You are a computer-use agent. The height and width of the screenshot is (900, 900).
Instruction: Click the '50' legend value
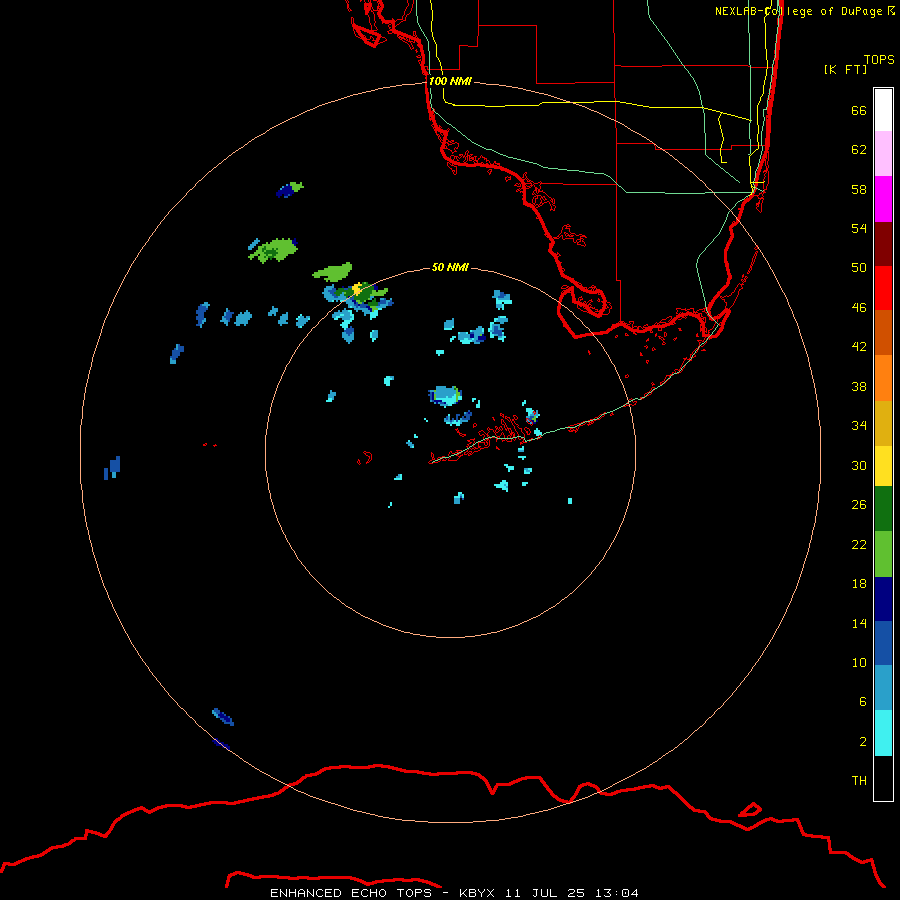(859, 268)
